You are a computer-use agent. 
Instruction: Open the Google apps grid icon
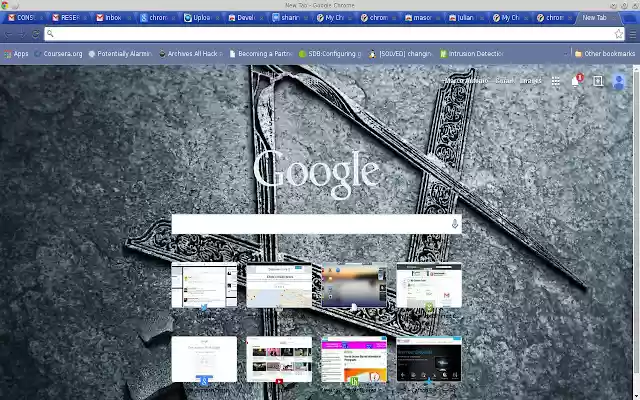pyautogui.click(x=556, y=81)
